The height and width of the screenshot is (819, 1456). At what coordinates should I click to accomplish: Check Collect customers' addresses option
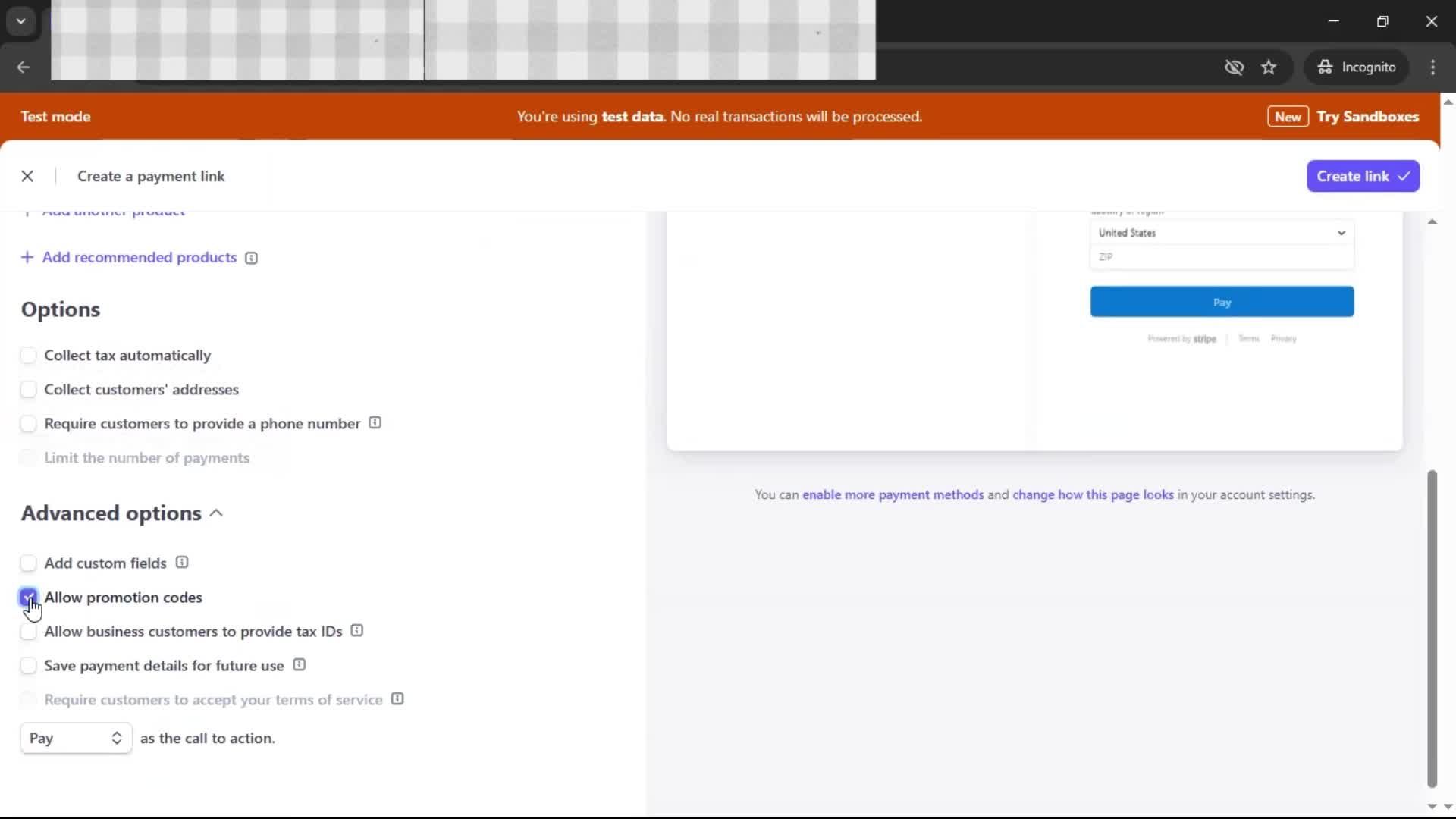[28, 390]
